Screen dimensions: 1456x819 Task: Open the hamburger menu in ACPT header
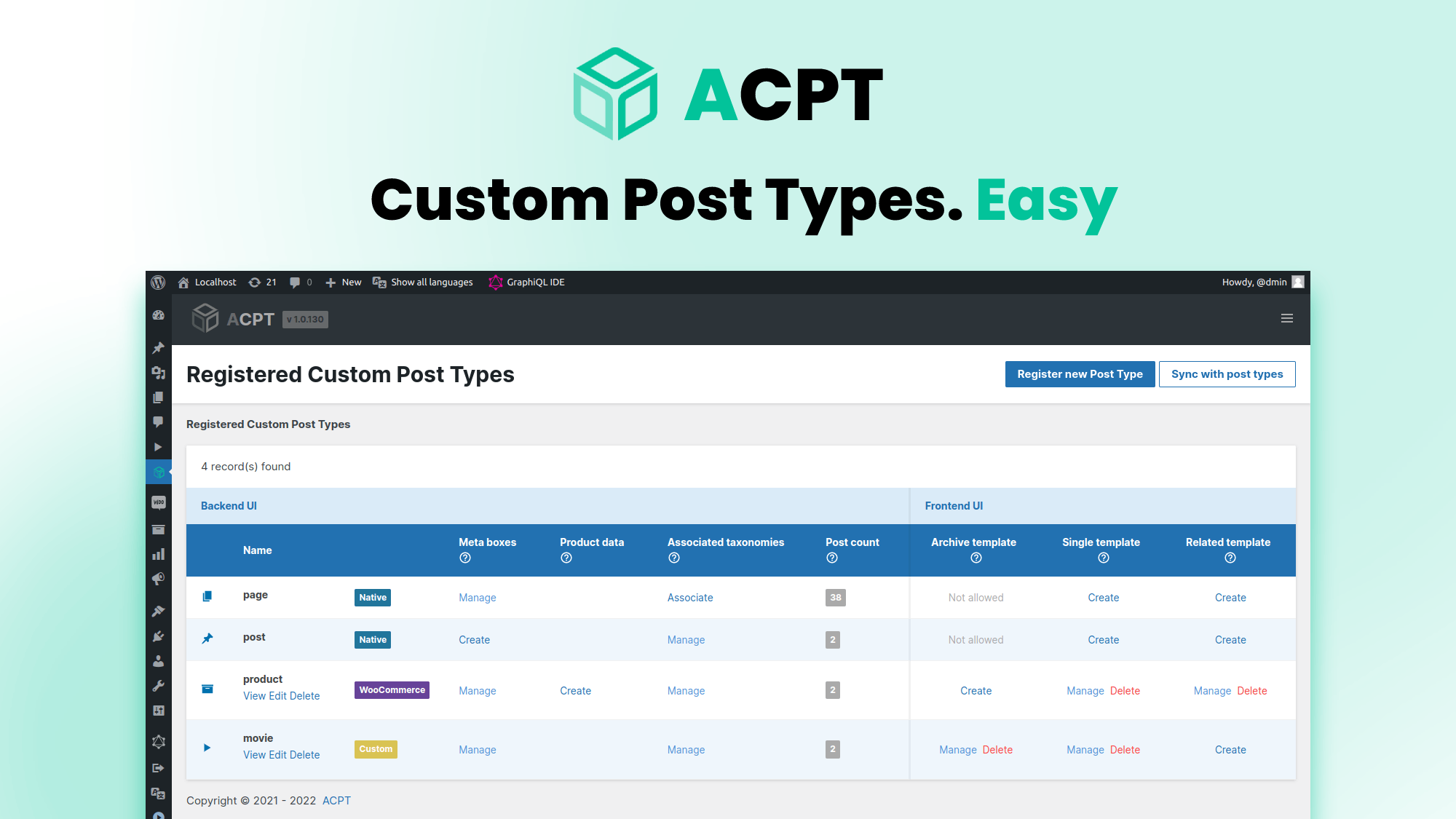[1286, 318]
